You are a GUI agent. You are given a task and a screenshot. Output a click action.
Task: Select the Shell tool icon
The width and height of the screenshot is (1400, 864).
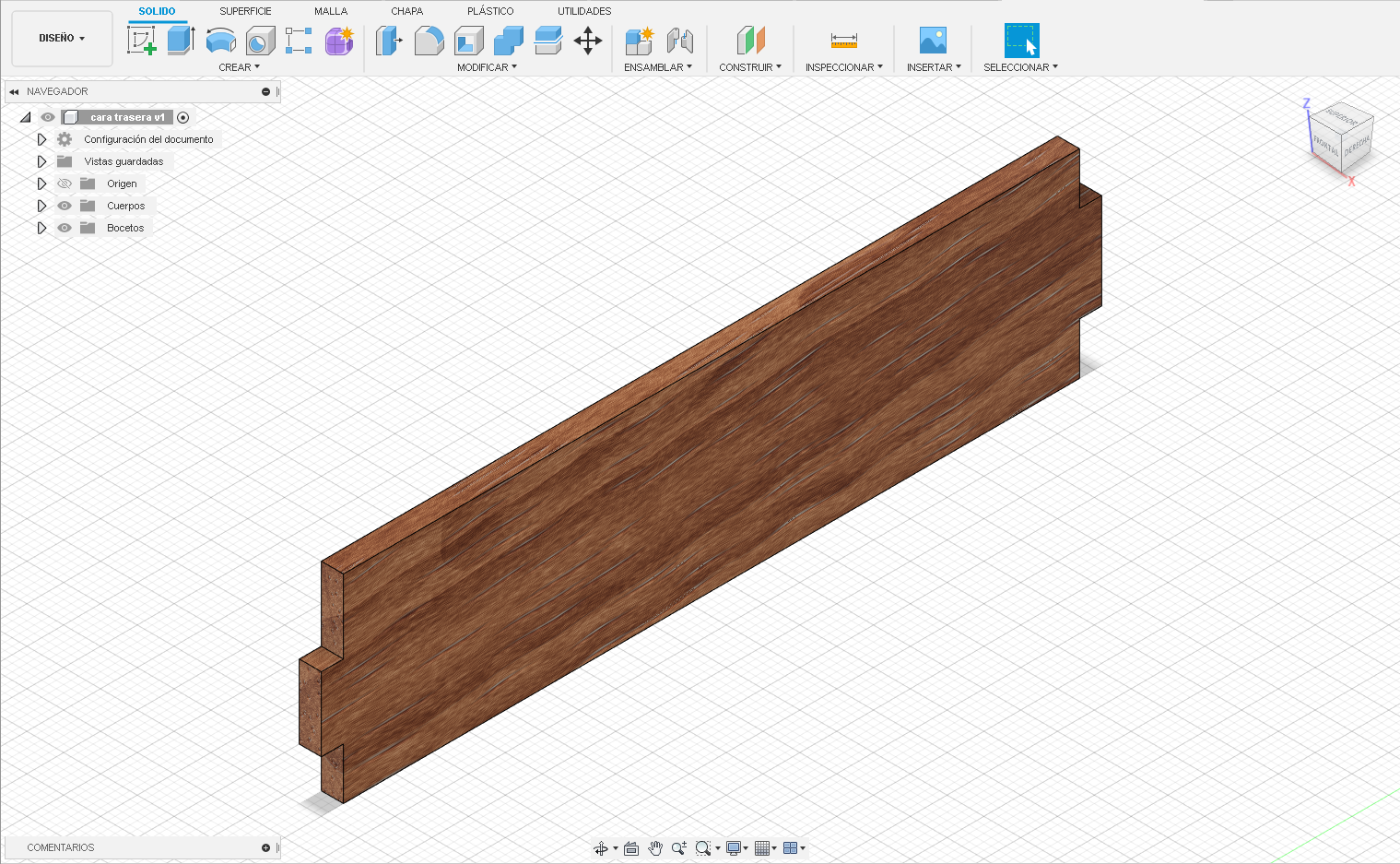click(469, 41)
